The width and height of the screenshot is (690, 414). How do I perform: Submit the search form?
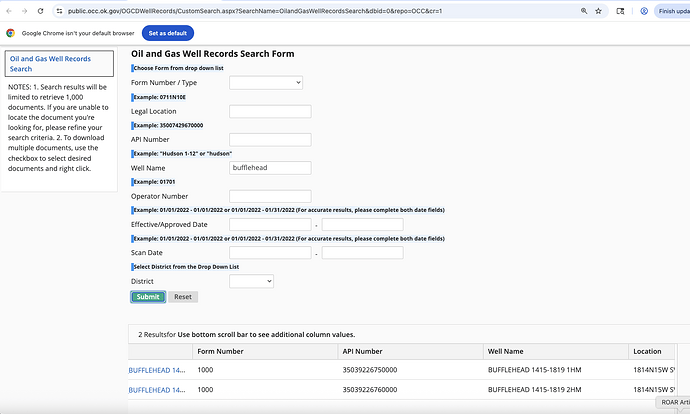coord(148,297)
